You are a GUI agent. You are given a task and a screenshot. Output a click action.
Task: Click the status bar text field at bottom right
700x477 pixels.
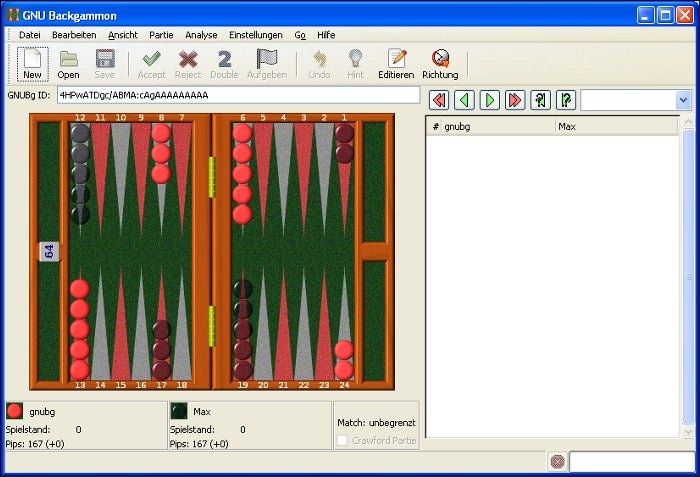632,462
